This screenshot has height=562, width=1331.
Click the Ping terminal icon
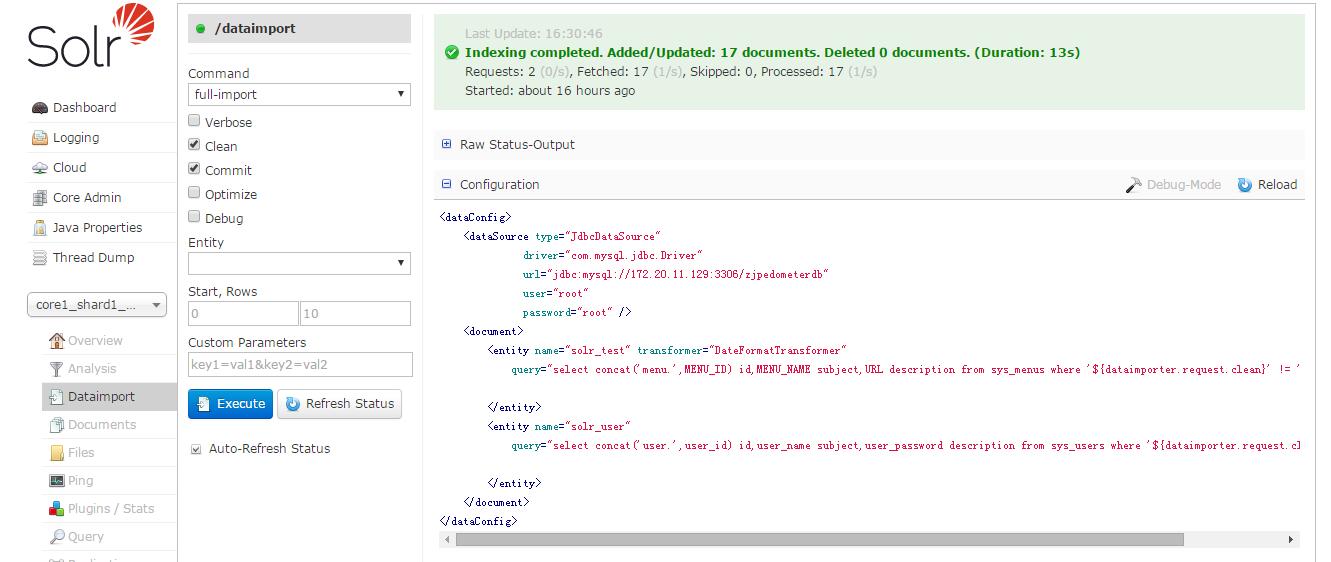point(57,481)
